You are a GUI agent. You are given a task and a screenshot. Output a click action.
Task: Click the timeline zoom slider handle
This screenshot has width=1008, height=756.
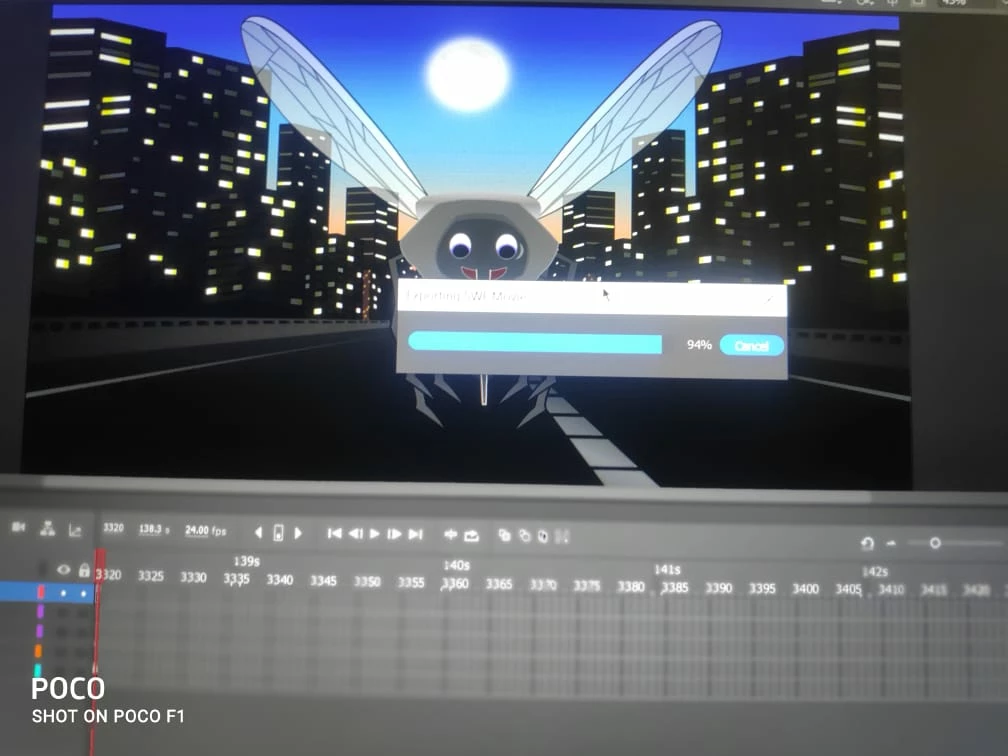935,543
